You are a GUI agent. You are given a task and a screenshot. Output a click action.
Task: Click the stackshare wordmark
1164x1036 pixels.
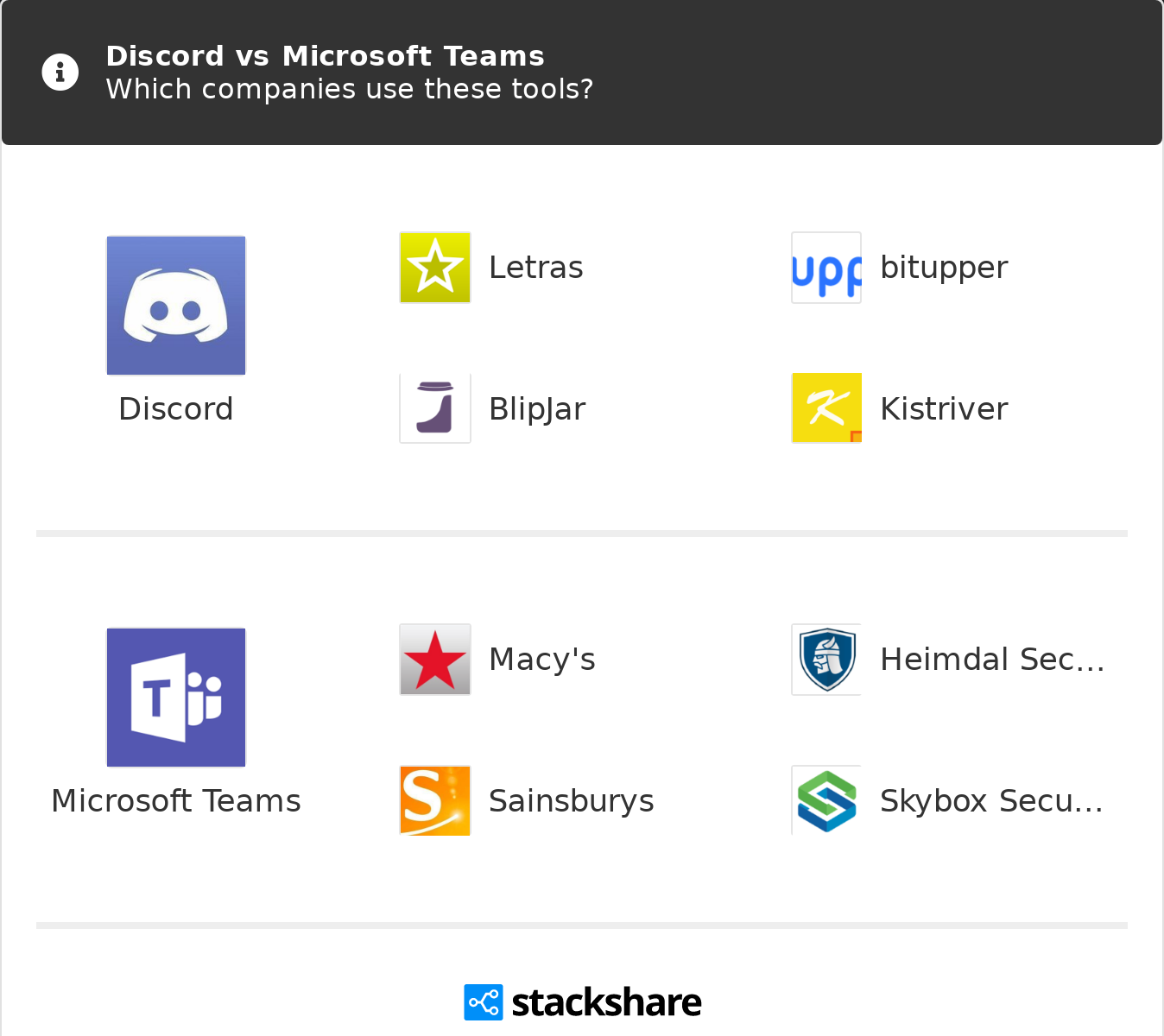point(606,1002)
